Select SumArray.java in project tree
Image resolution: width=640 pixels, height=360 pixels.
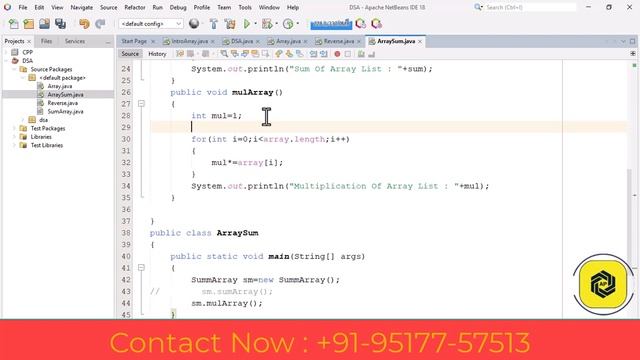(65, 111)
